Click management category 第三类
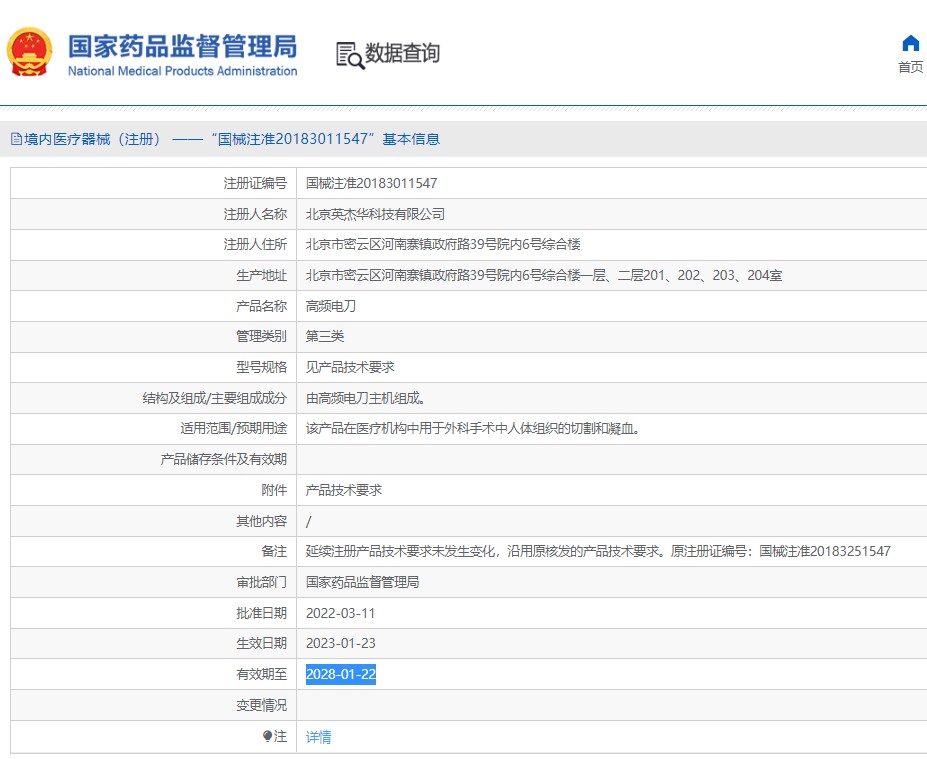 tap(325, 336)
